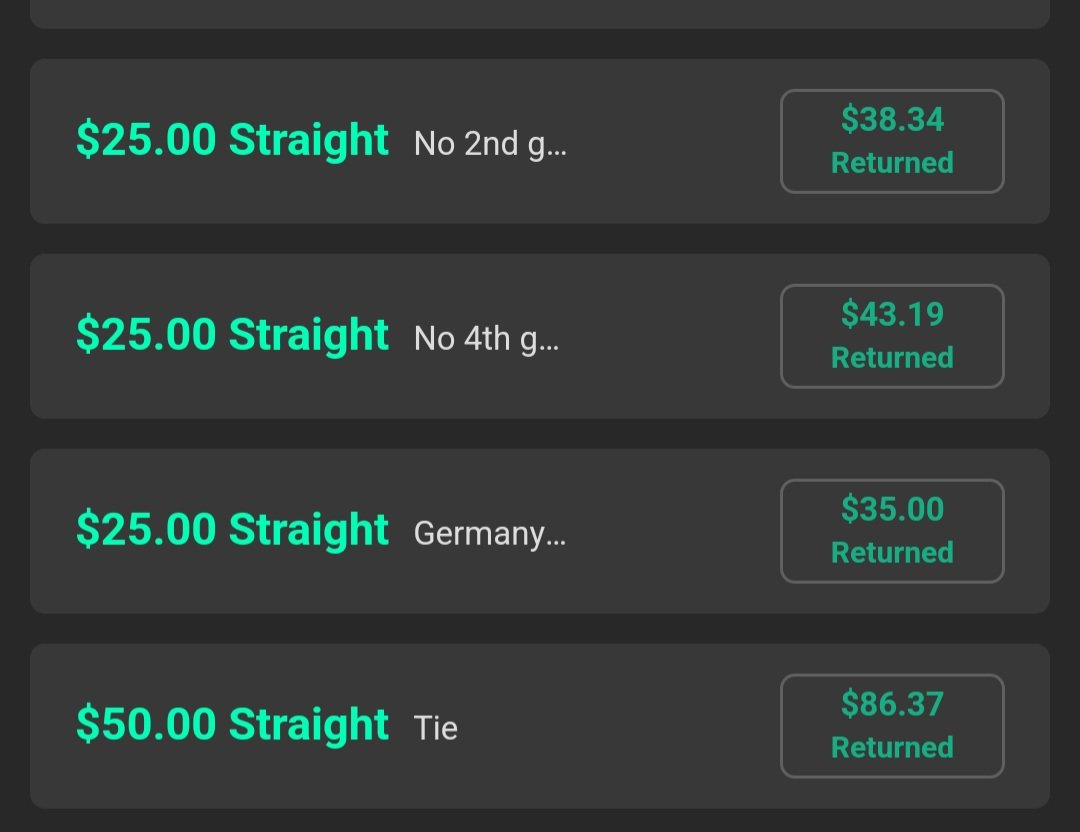The width and height of the screenshot is (1080, 832).
Task: Open the $43.19 Returned box
Action: 892,336
